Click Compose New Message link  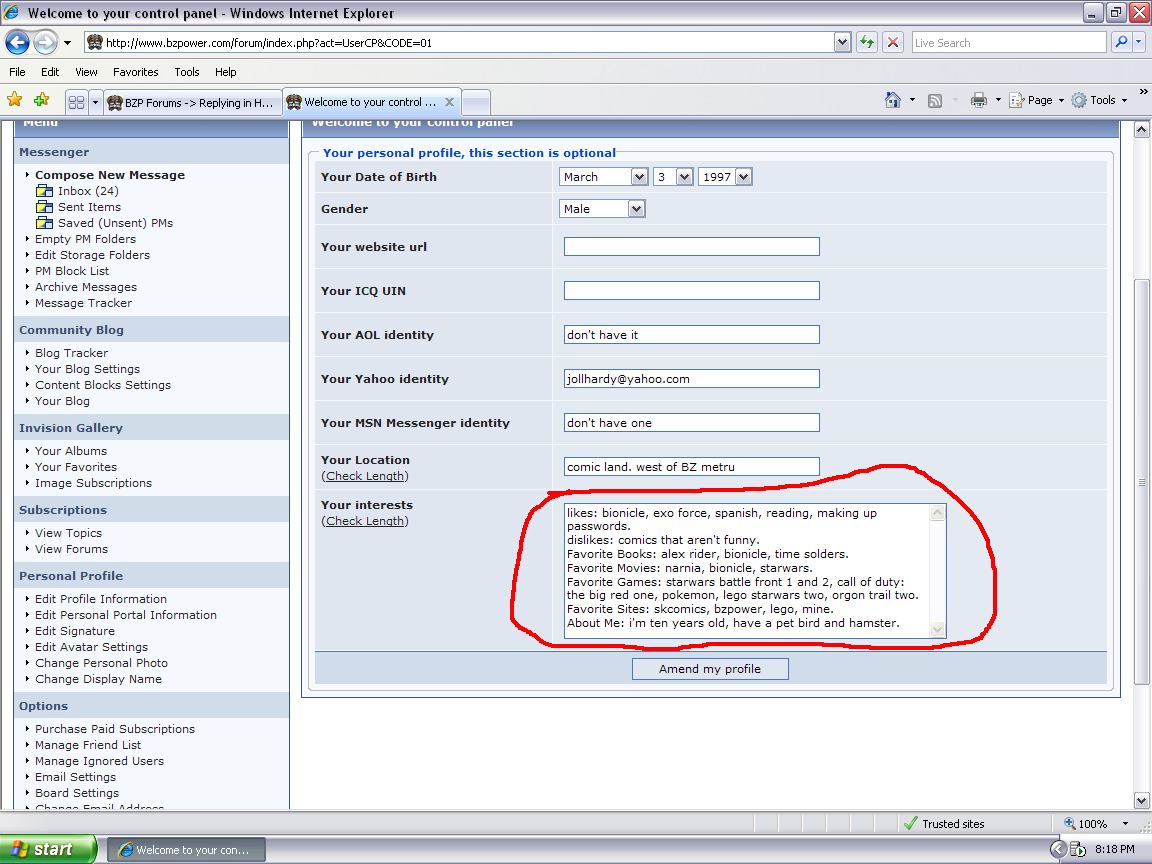coord(110,175)
